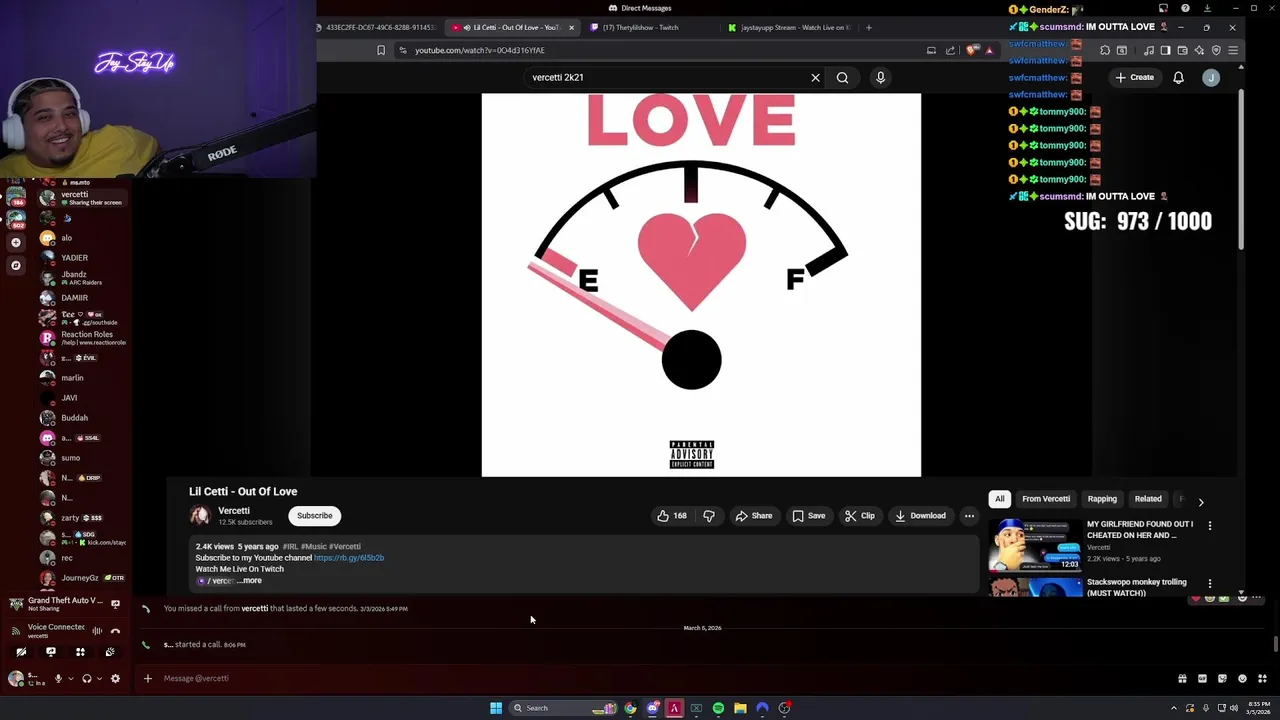Show more filter chips with right arrow
Screen dimensions: 1280x720
tap(1201, 501)
